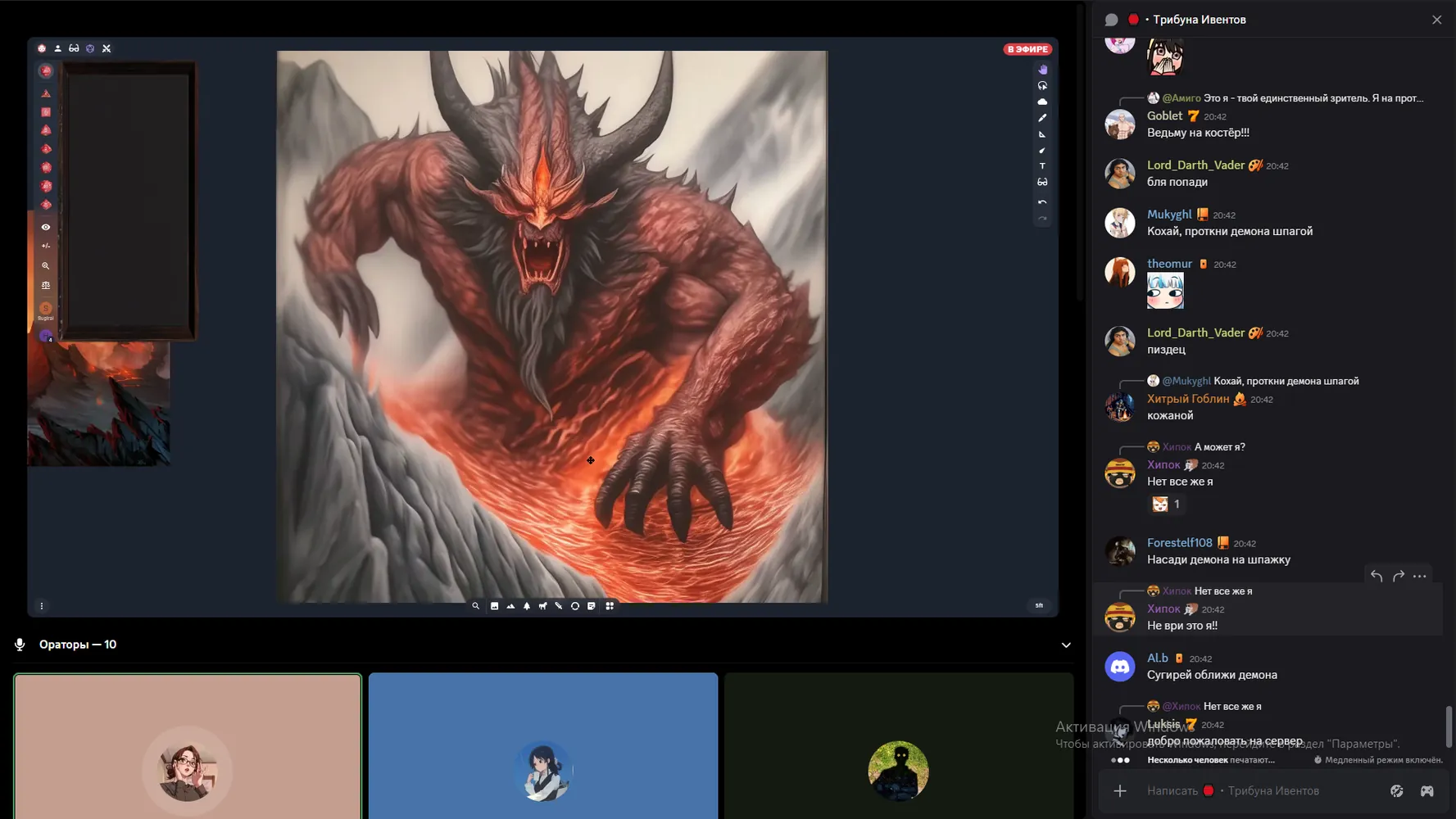Image resolution: width=1456 pixels, height=819 pixels.
Task: Click Forestelf108 username
Action: (x=1179, y=543)
